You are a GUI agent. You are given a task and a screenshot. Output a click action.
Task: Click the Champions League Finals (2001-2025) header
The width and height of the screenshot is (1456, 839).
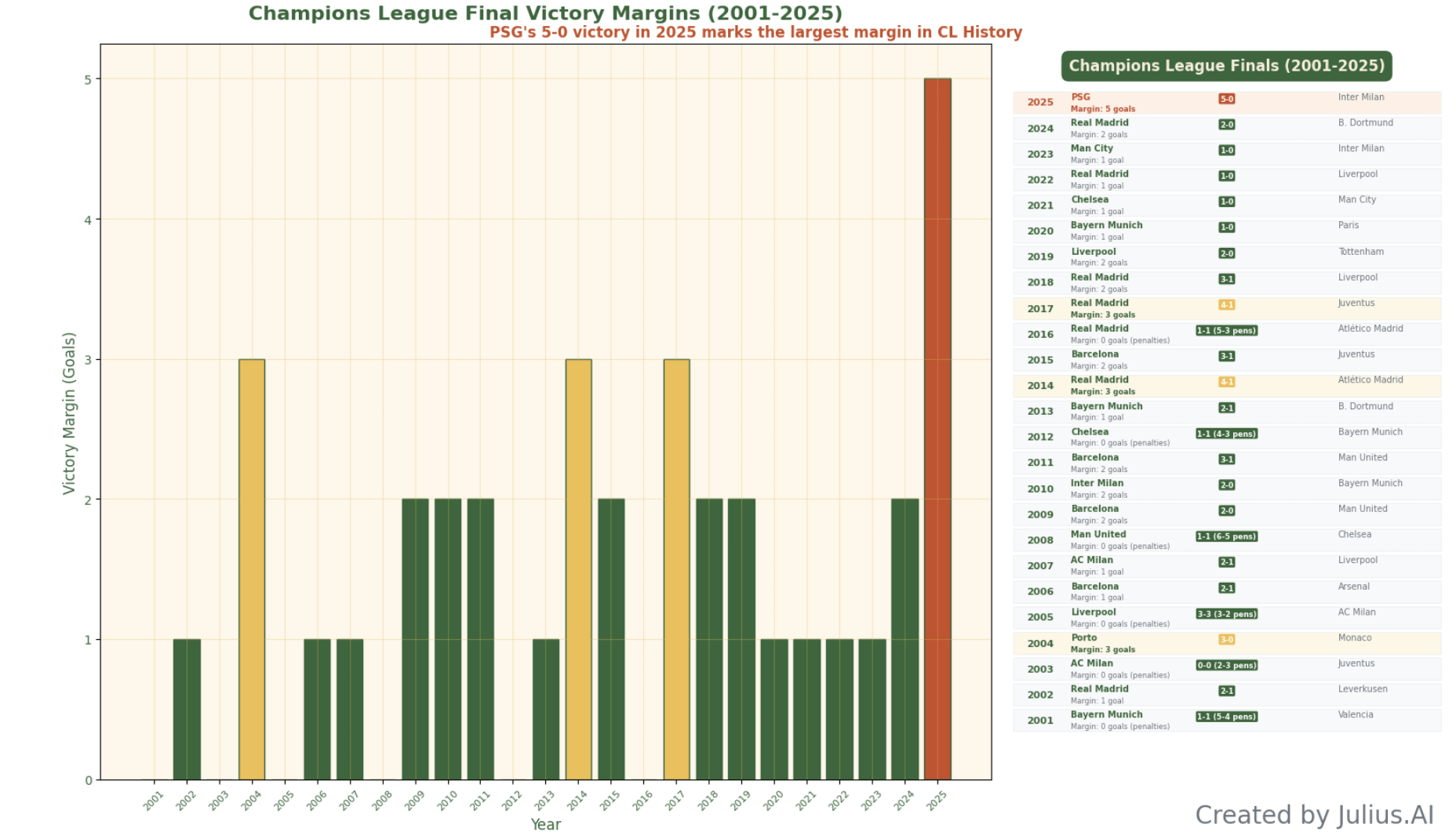(x=1226, y=66)
